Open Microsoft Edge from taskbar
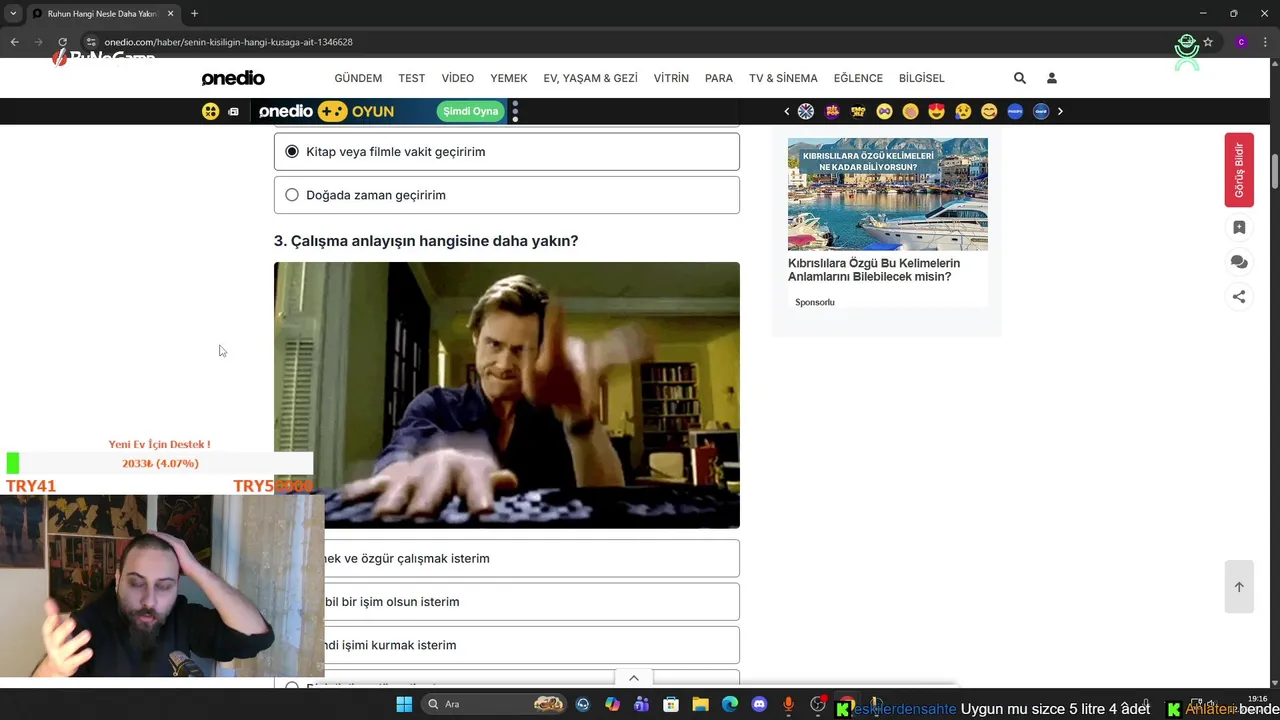 click(x=730, y=704)
